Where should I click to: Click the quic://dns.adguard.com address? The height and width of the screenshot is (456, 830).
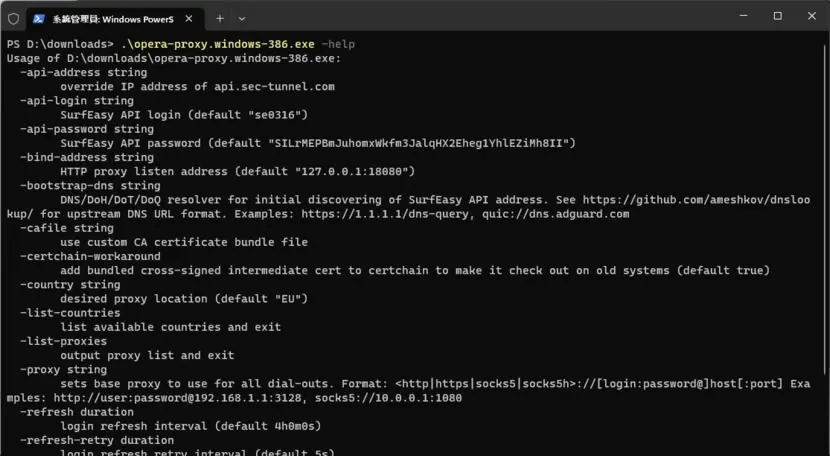point(555,214)
